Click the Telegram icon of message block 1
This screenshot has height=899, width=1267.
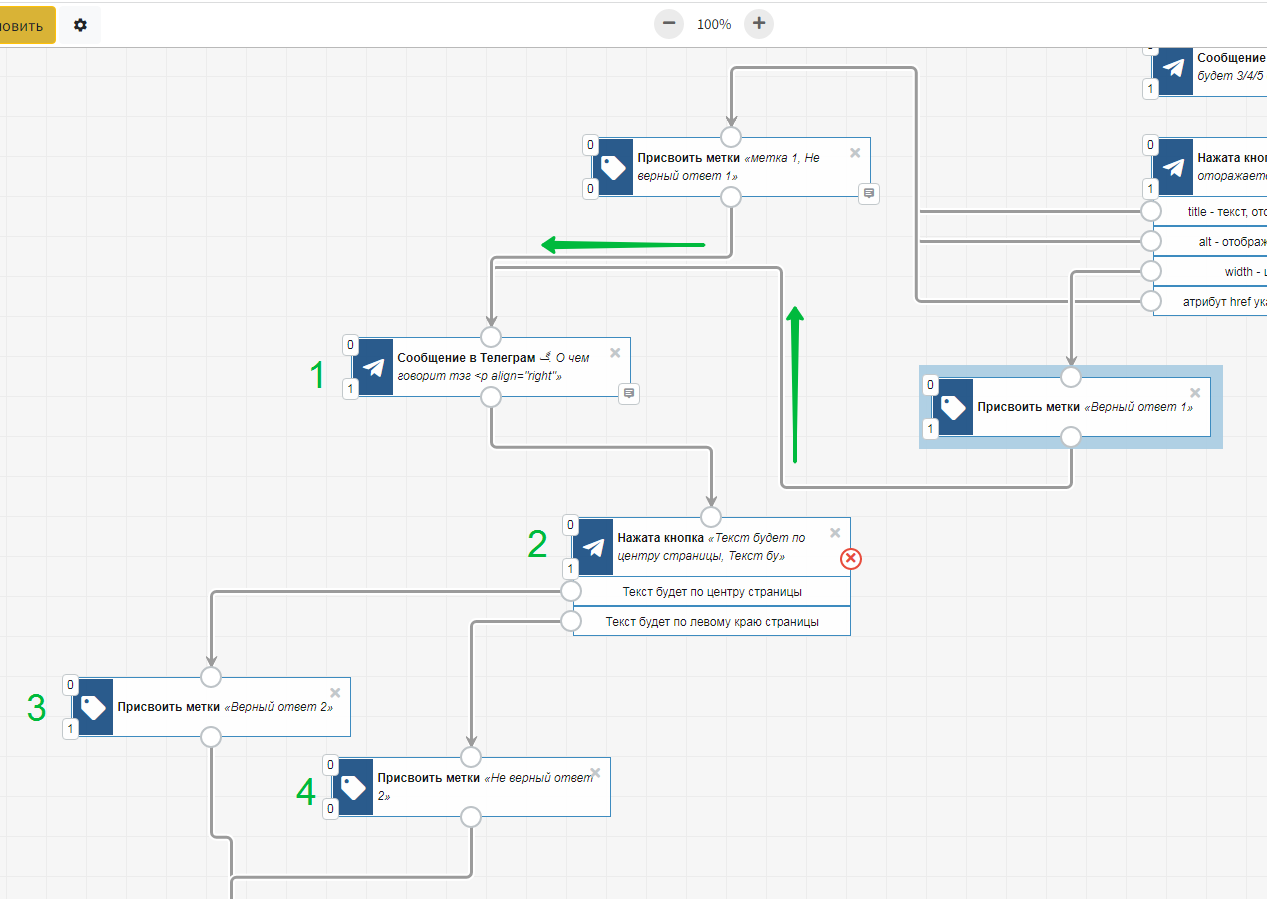tap(374, 367)
